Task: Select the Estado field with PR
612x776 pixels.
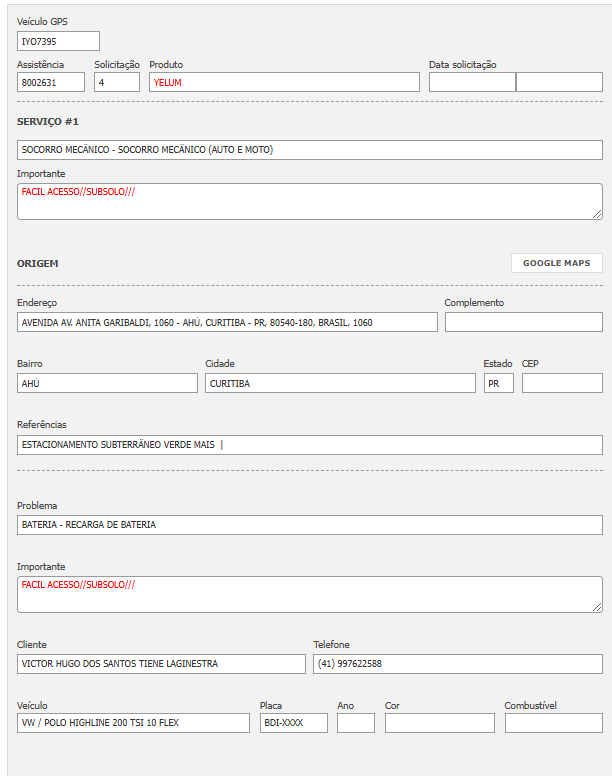Action: point(498,383)
